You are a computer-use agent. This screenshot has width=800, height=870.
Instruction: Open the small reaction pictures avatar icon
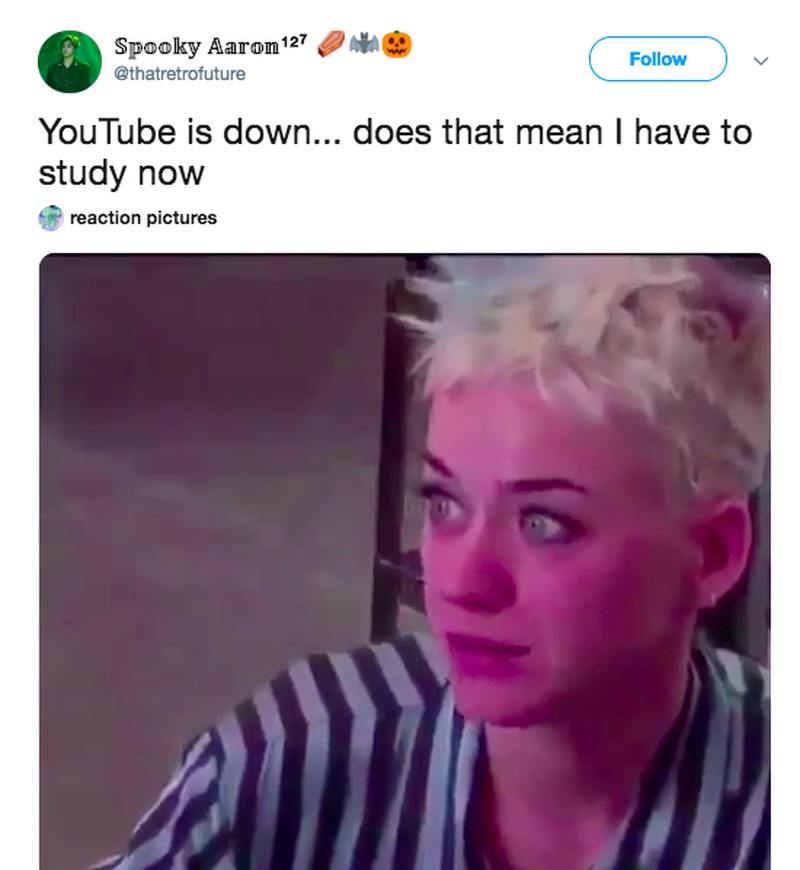pos(51,218)
